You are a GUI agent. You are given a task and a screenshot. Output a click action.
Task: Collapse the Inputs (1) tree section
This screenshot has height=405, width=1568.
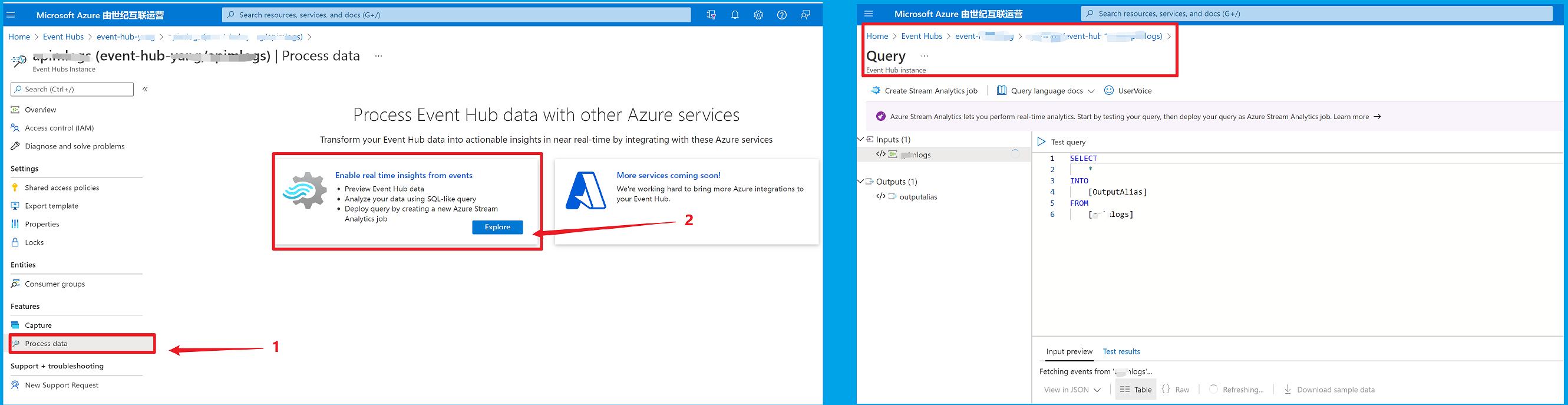point(861,140)
